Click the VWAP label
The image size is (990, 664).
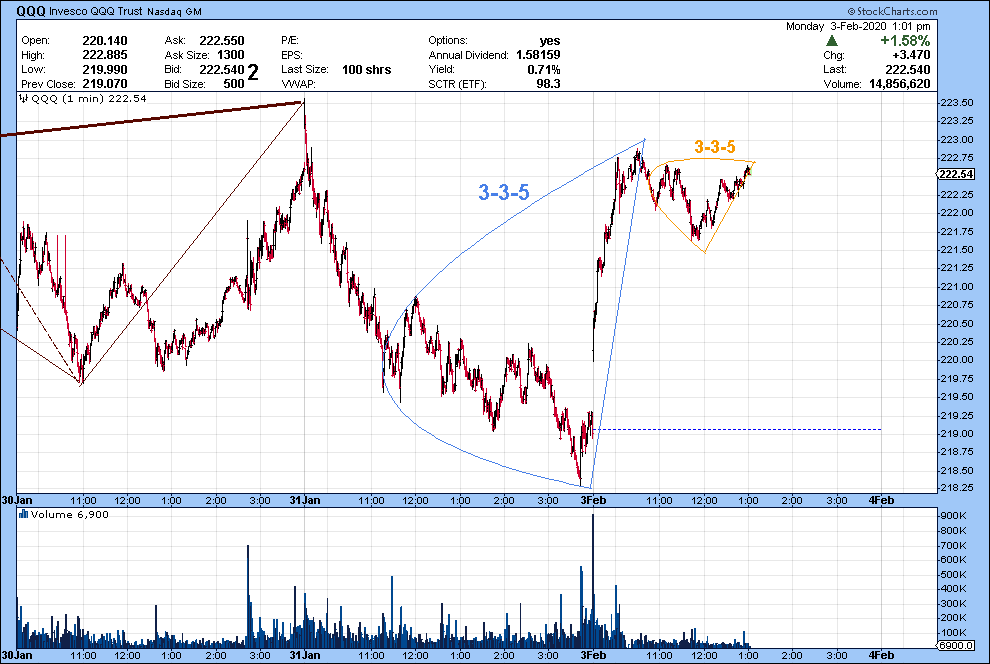click(298, 84)
